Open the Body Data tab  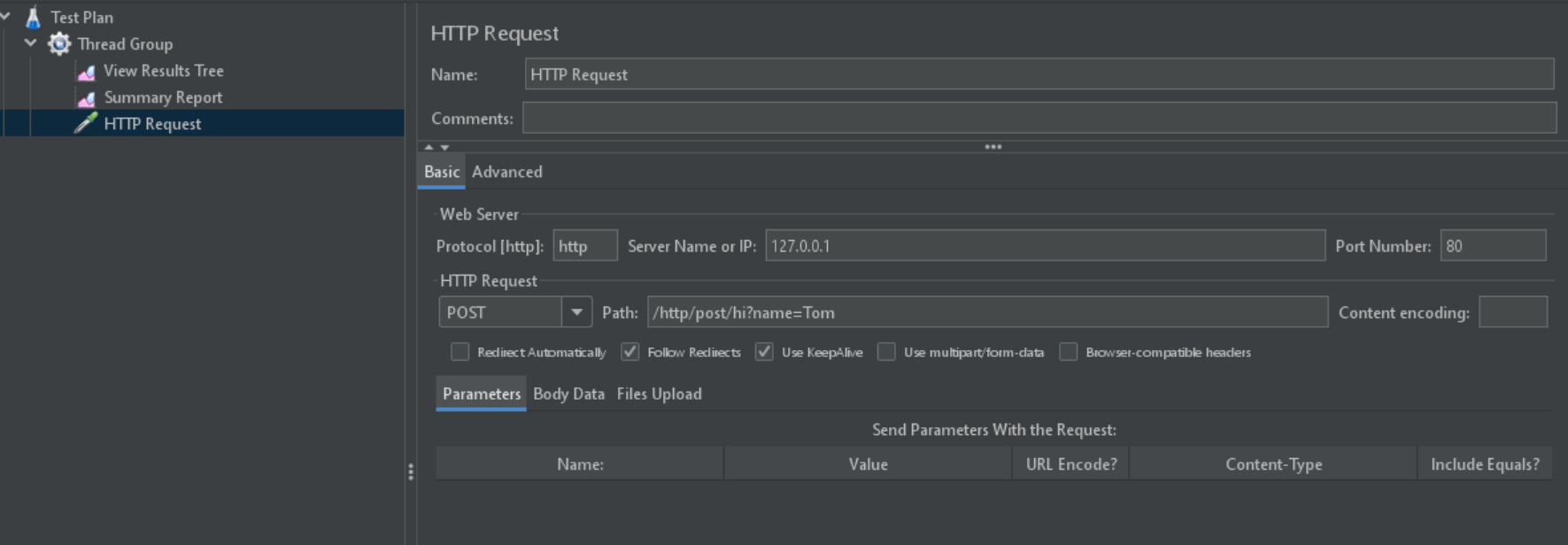point(568,394)
